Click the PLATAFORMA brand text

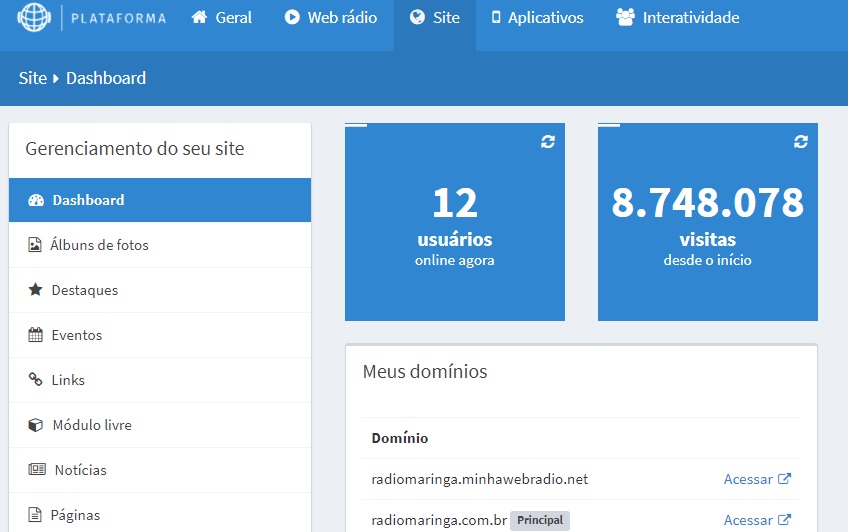[x=118, y=18]
